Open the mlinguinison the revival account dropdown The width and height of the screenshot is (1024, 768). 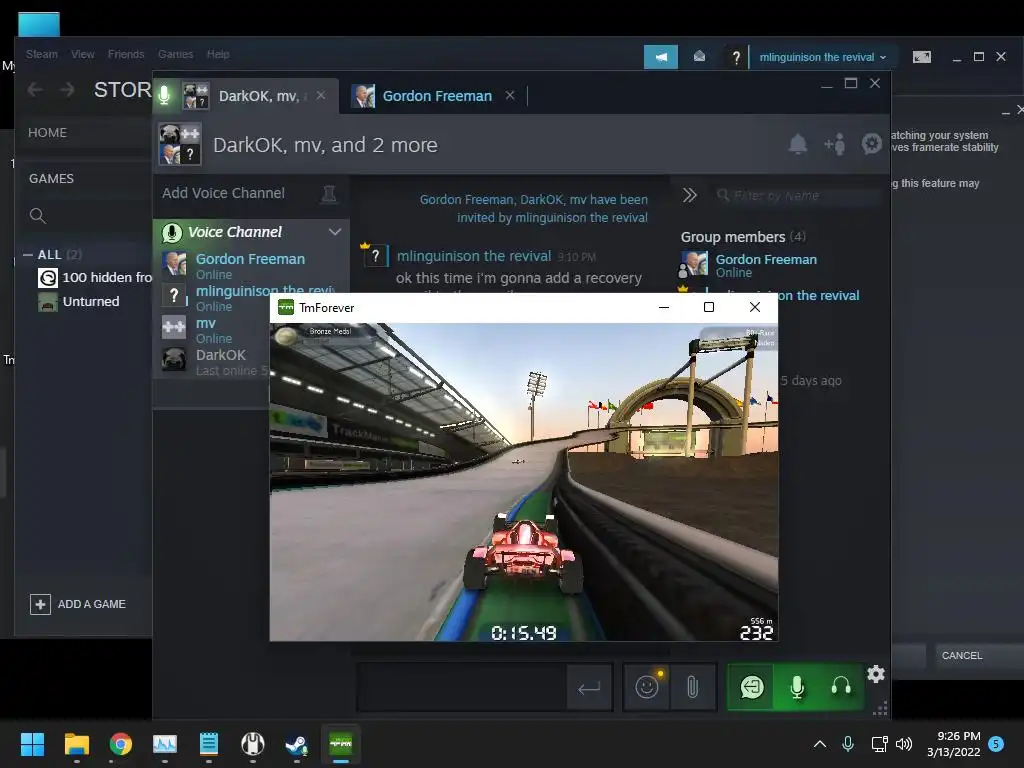click(822, 57)
